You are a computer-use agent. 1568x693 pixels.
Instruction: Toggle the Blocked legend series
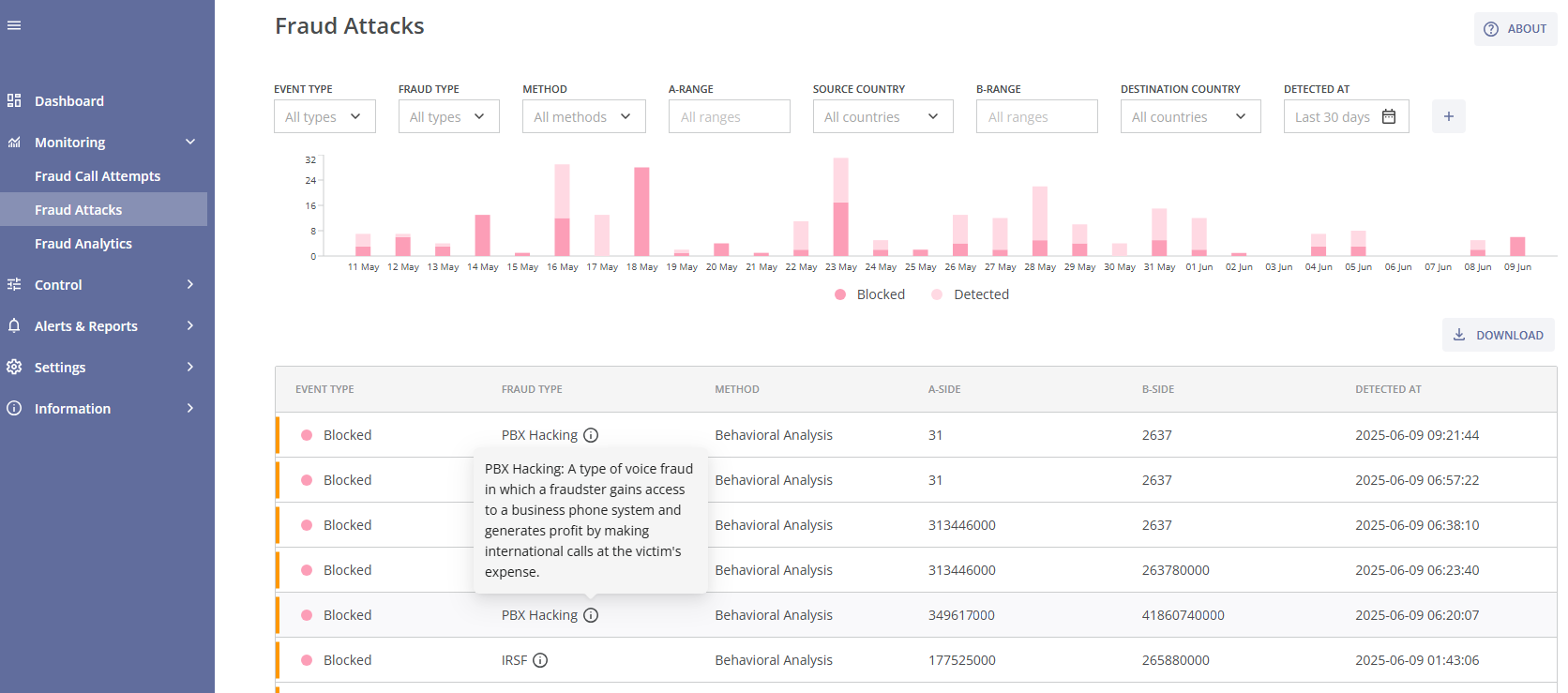coord(869,294)
